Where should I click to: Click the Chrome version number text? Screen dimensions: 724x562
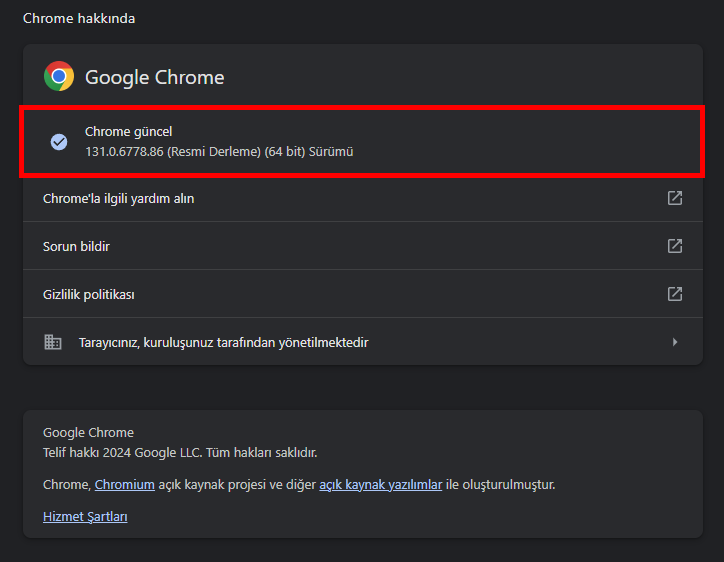[219, 152]
